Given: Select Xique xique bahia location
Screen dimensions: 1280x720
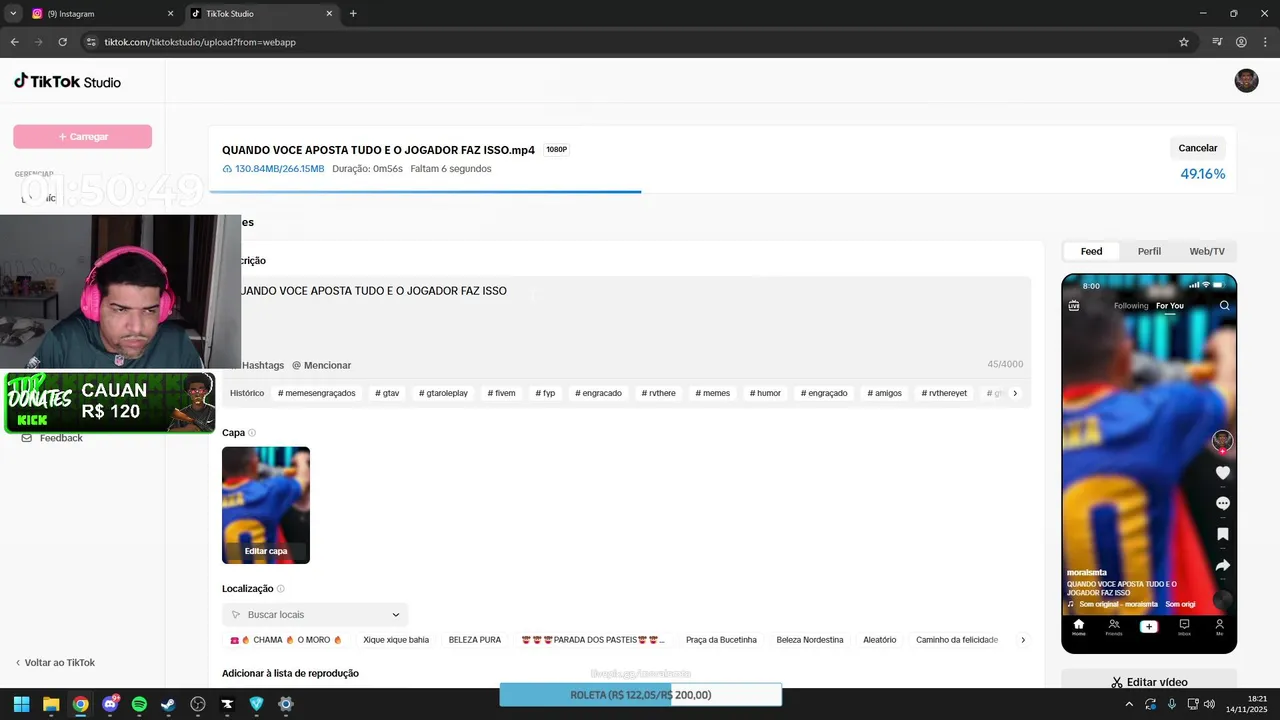Looking at the screenshot, I should coord(396,640).
